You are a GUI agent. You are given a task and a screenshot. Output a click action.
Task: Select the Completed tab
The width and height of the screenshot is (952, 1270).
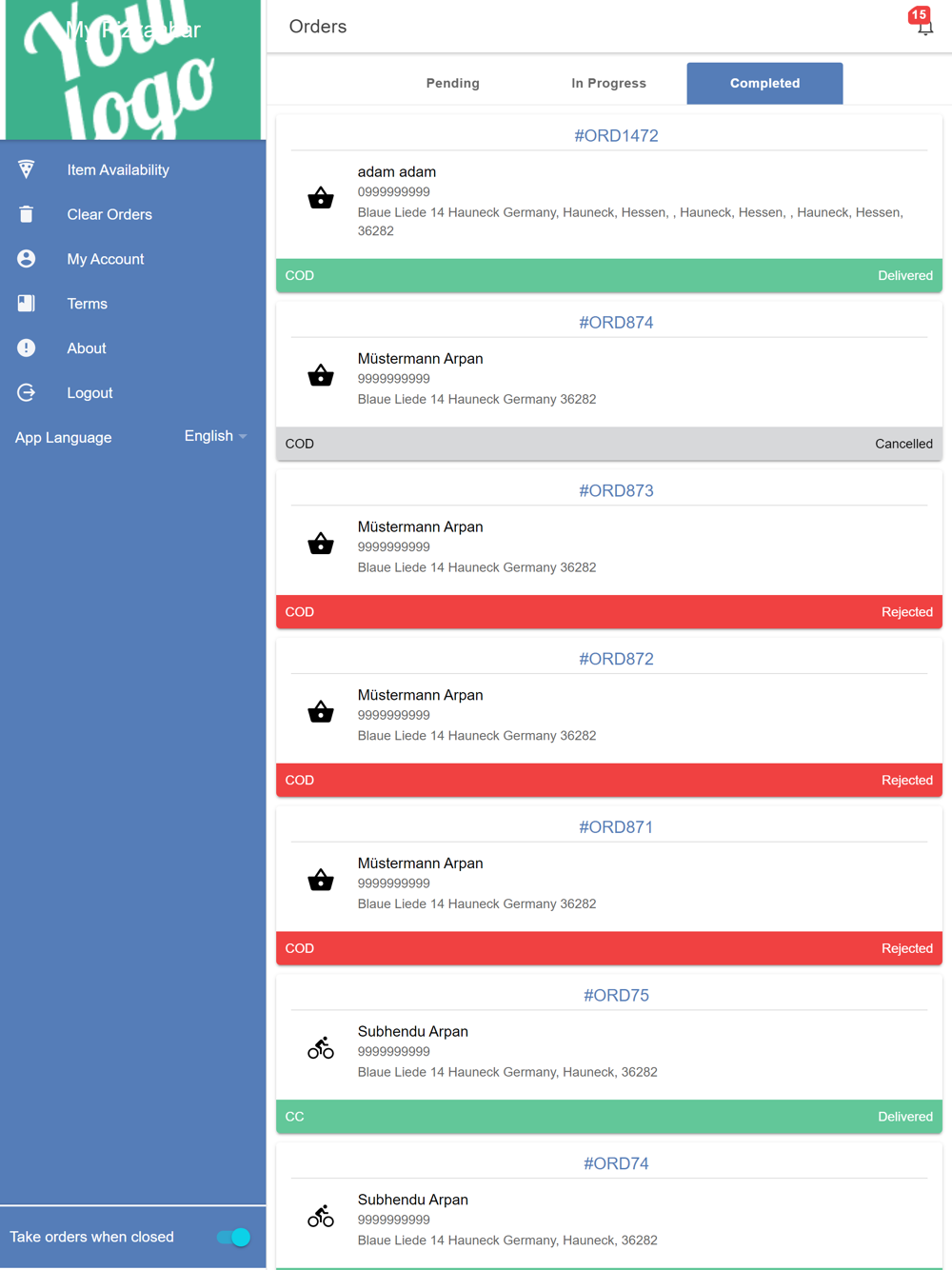click(764, 84)
